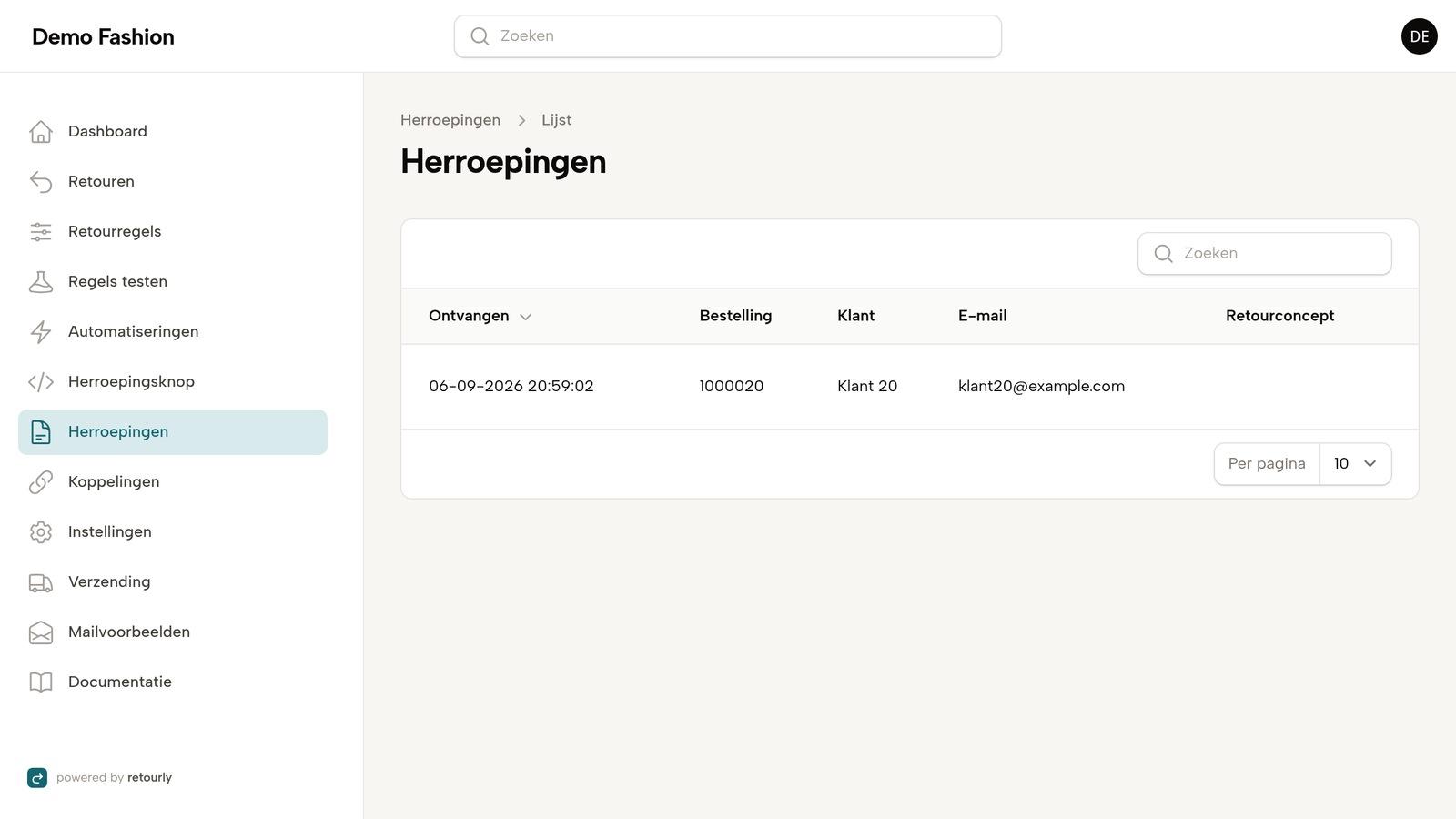Click the Verzending truck icon
The image size is (1456, 819).
(x=41, y=582)
